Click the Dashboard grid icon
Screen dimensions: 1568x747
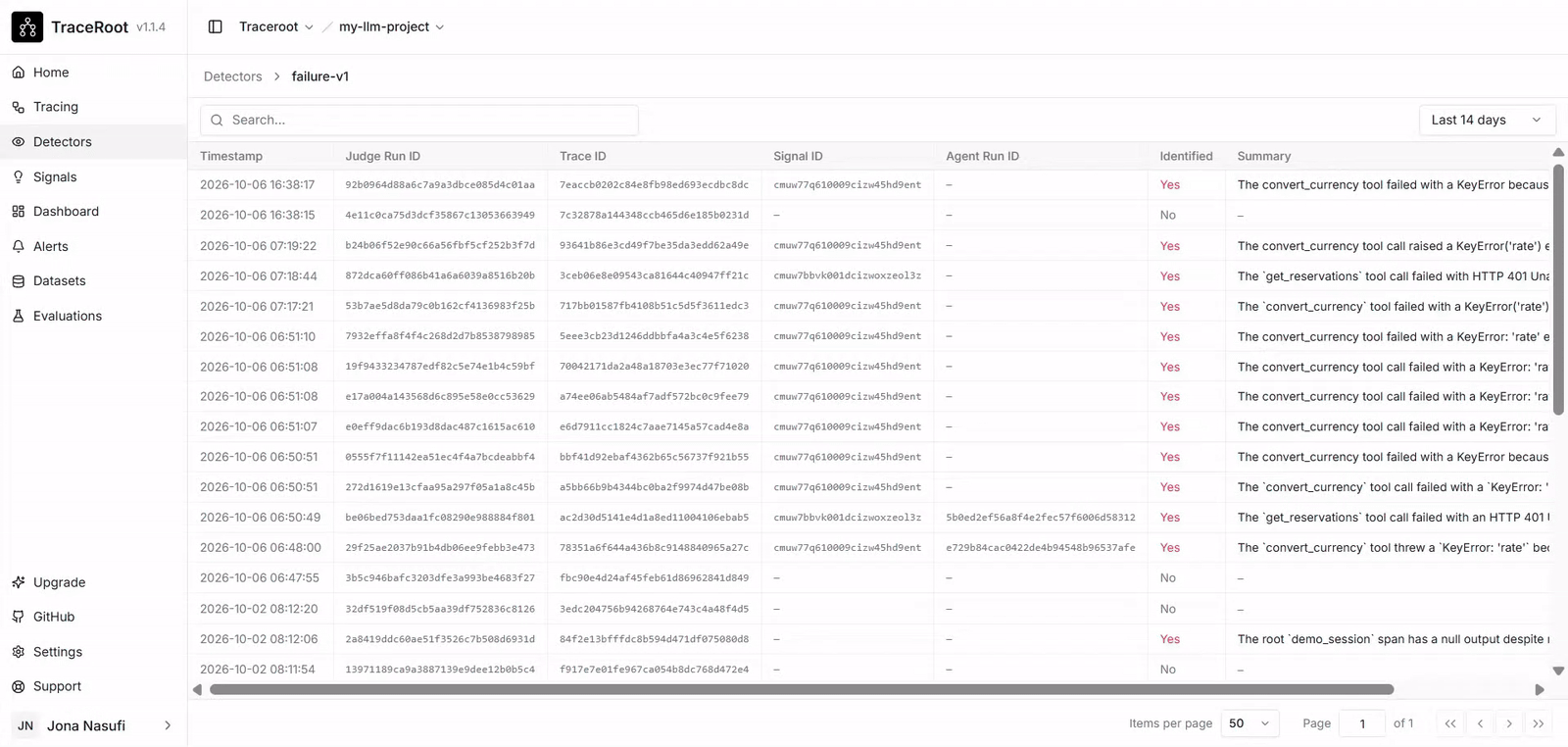click(x=19, y=212)
